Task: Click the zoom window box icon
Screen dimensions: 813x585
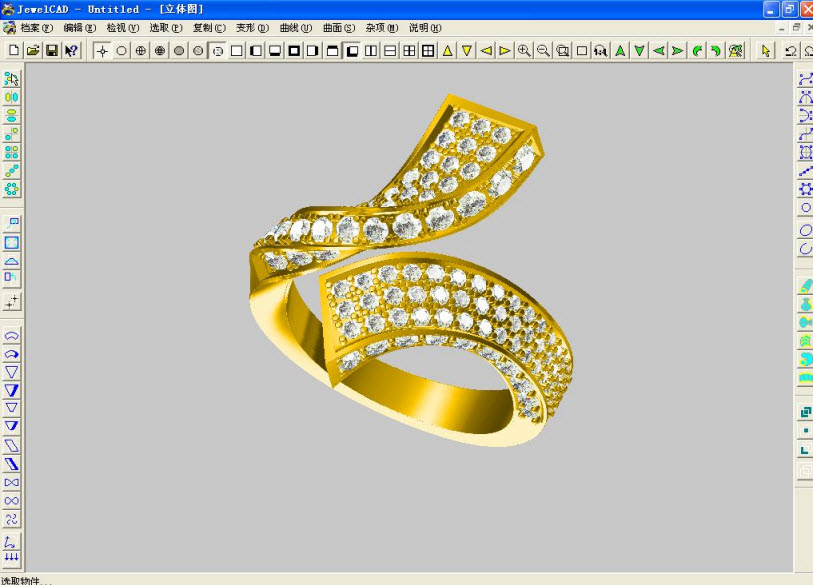Action: pos(563,51)
